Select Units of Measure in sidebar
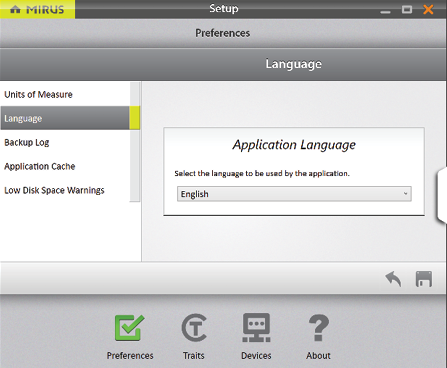 (65, 94)
